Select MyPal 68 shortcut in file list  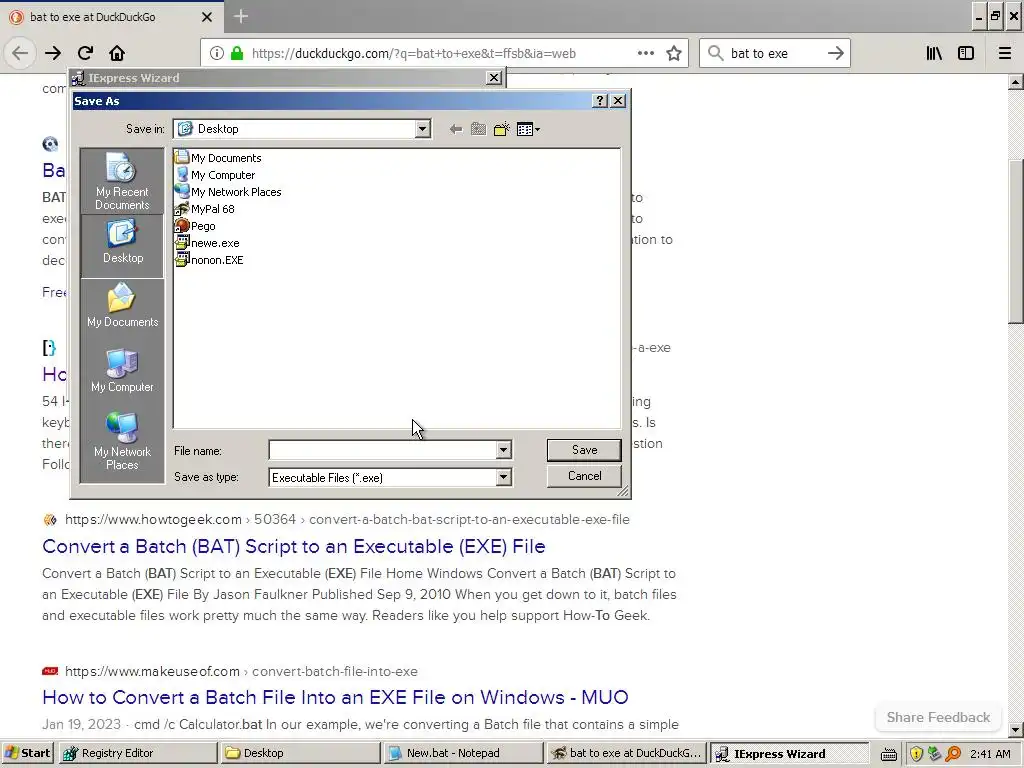click(205, 209)
